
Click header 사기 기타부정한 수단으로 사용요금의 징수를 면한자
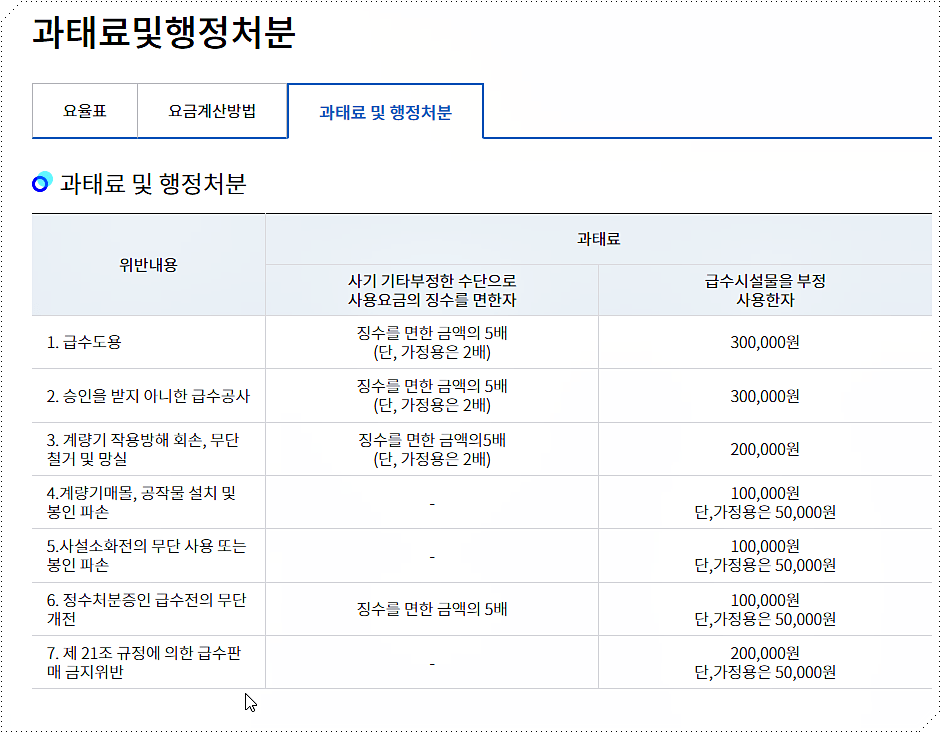[432, 290]
